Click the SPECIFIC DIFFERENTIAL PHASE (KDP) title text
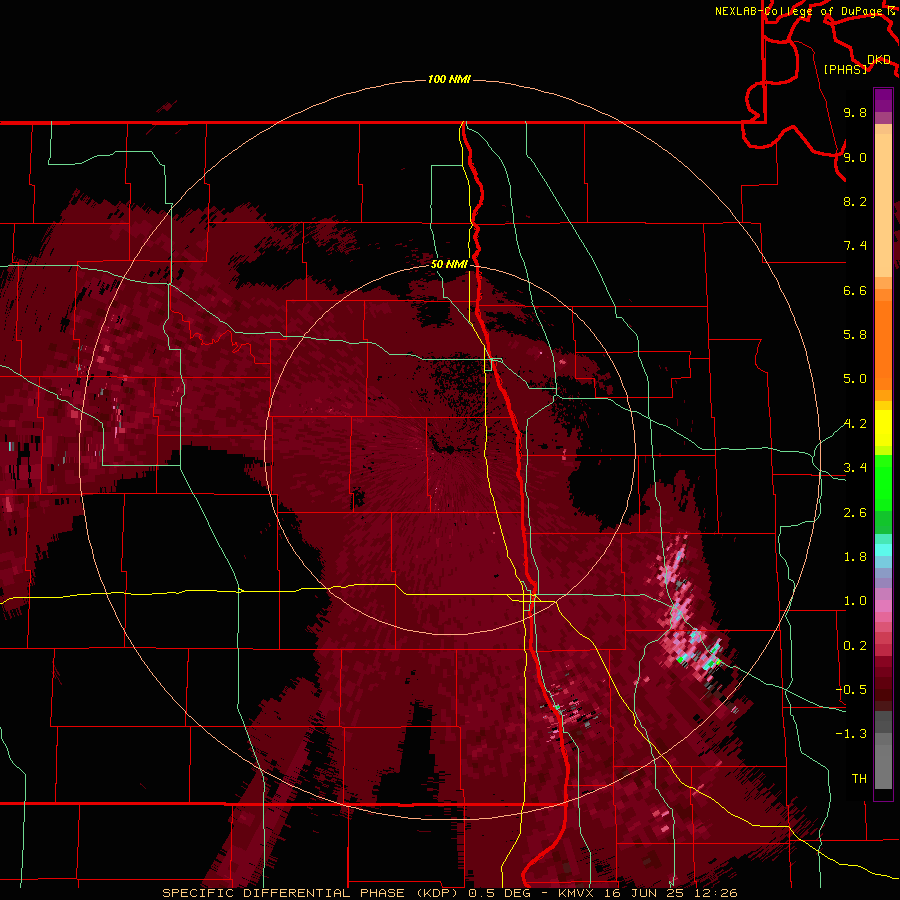 (x=311, y=893)
